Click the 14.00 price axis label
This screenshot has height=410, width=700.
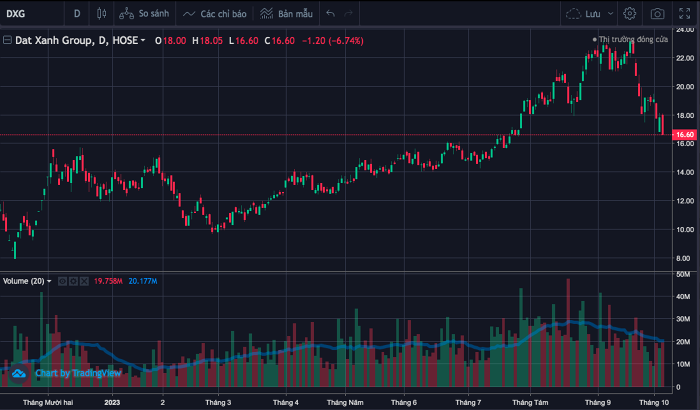(685, 172)
